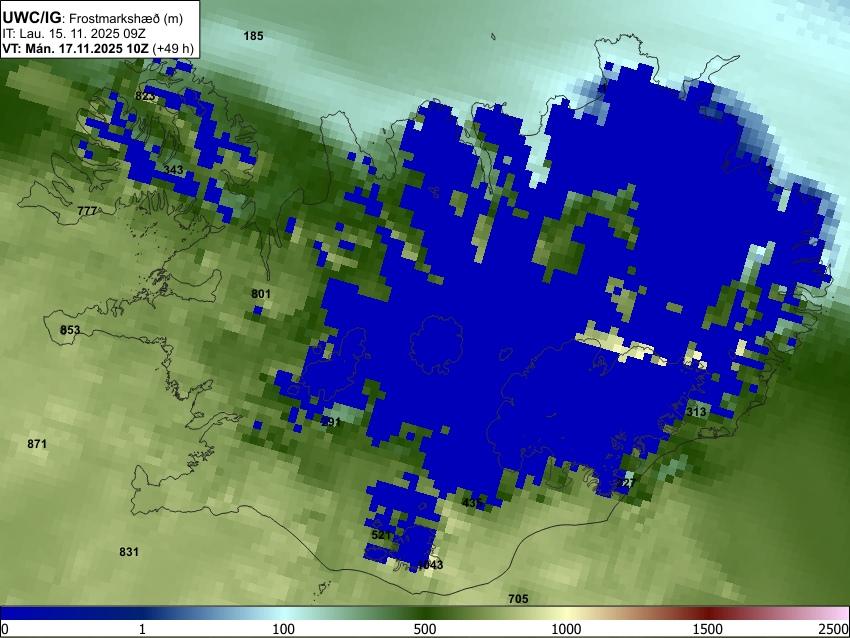Click the map value 313
The height and width of the screenshot is (638, 850).
pos(696,412)
